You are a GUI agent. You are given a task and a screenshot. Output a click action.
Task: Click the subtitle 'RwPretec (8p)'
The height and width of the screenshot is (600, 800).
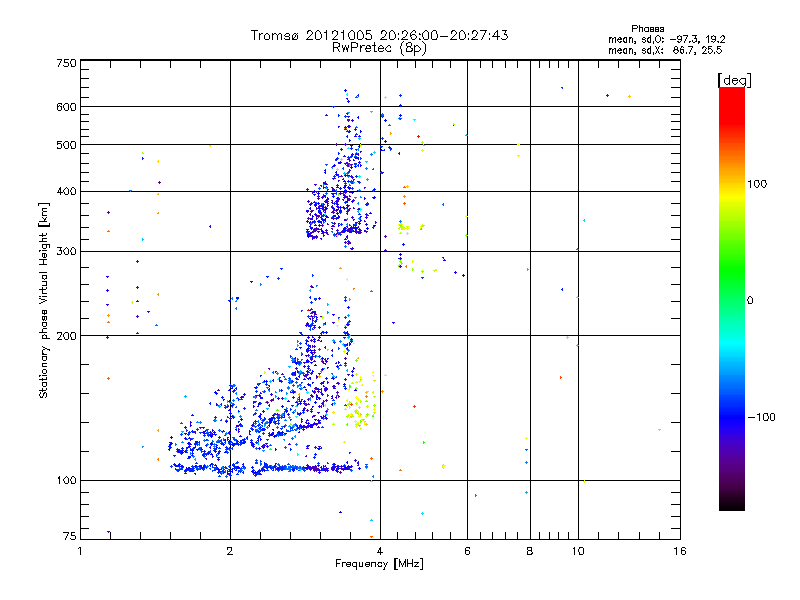click(379, 48)
